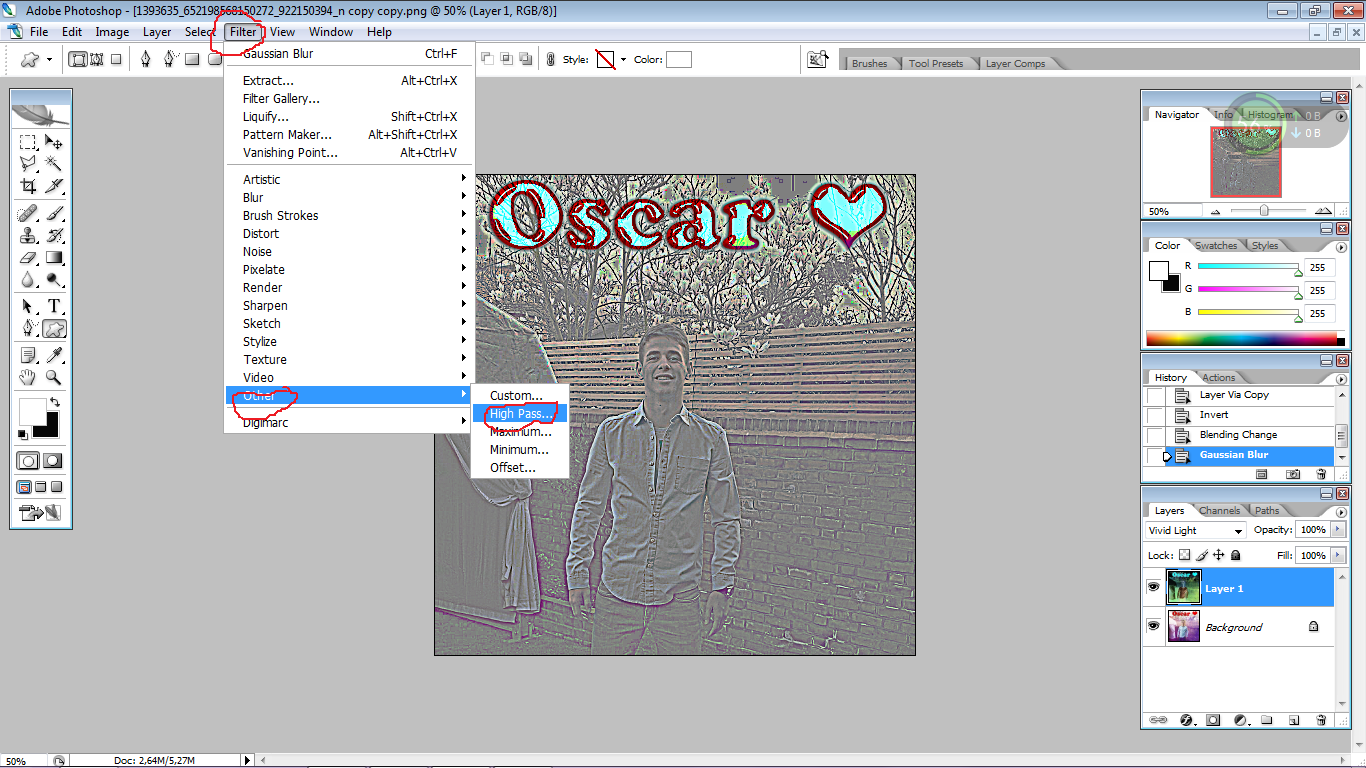
Task: Open Filter Gallery from Filter menu
Action: tap(350, 99)
